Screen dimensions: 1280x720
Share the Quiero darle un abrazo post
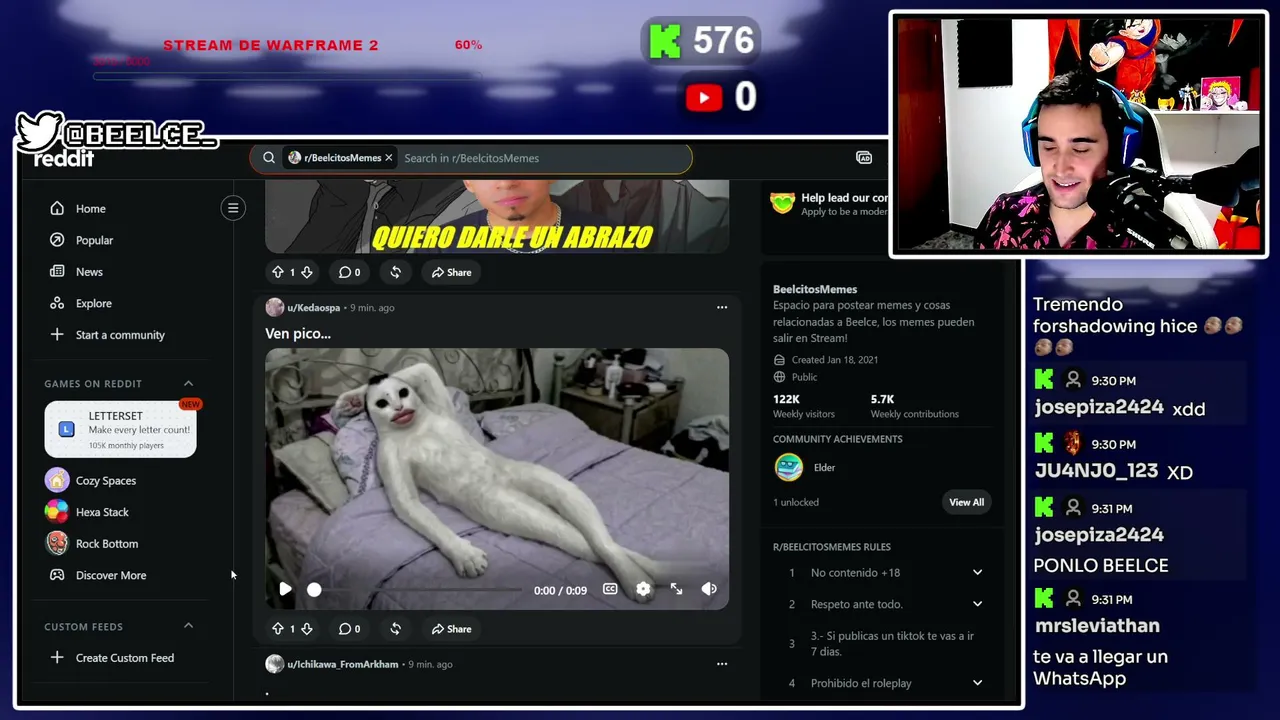[452, 272]
